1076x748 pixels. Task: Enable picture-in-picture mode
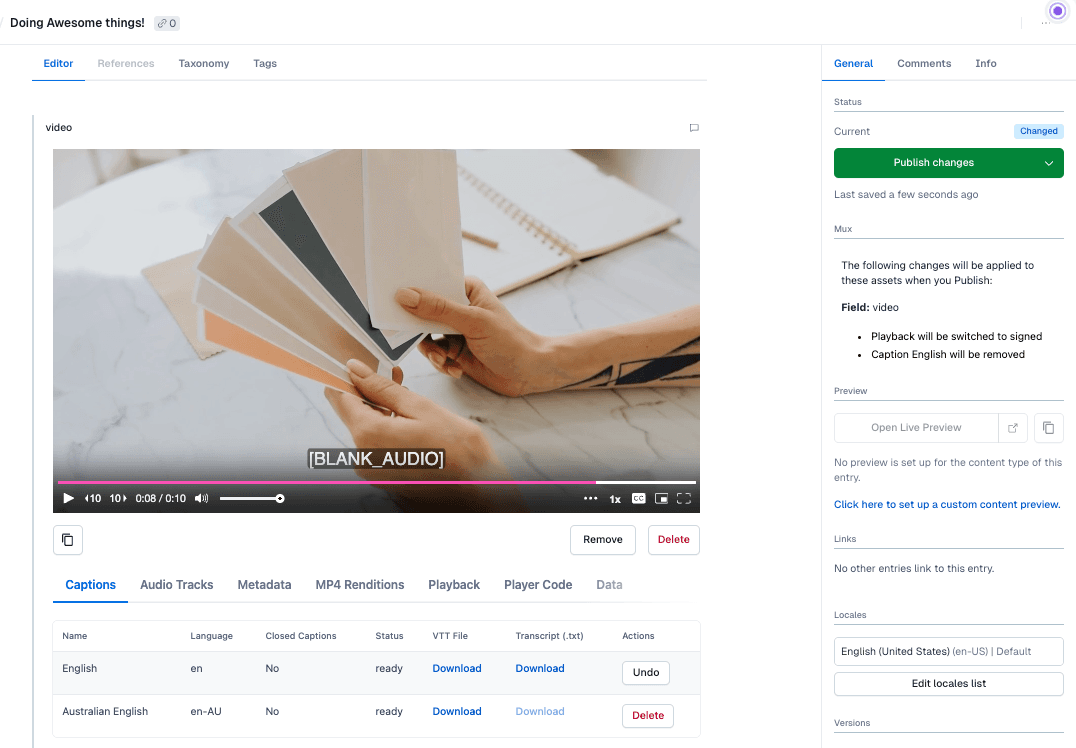coord(661,498)
